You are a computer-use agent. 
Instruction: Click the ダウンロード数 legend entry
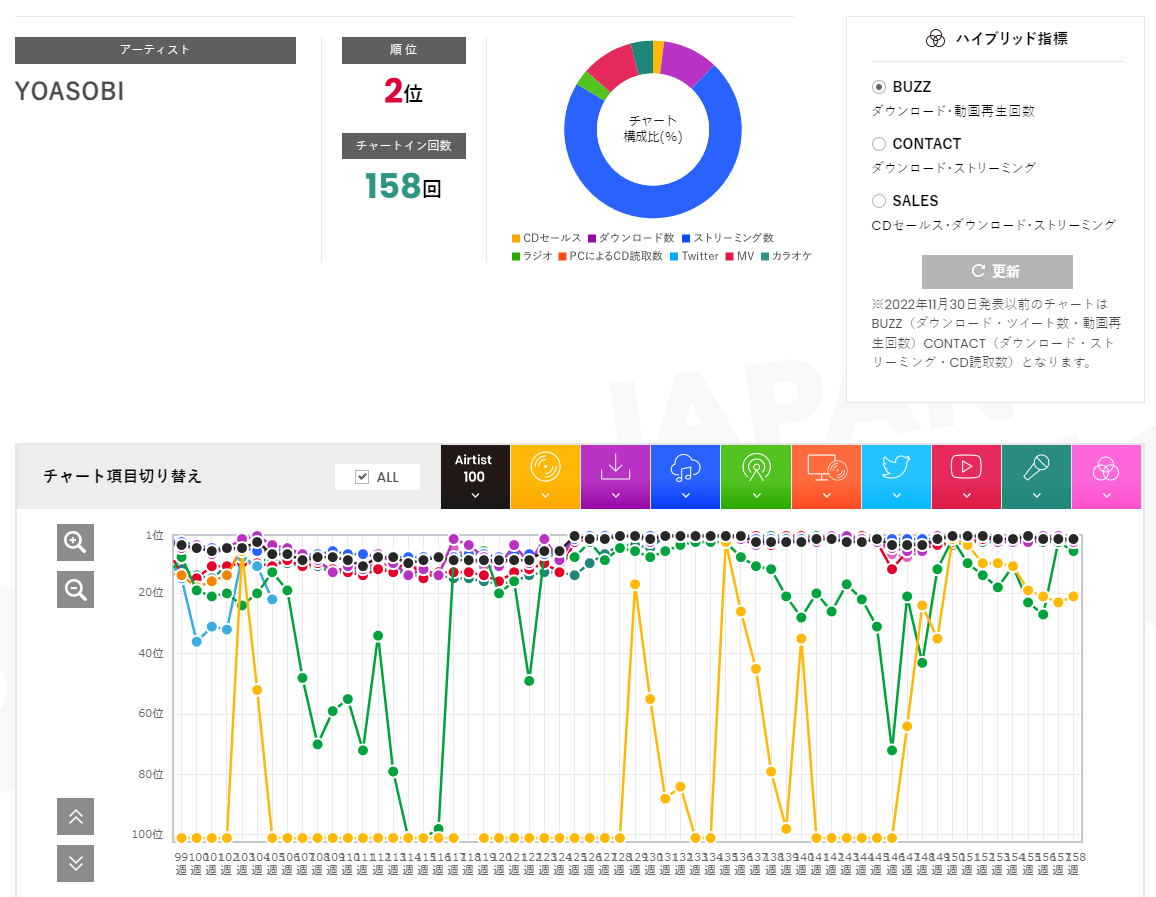pos(631,238)
